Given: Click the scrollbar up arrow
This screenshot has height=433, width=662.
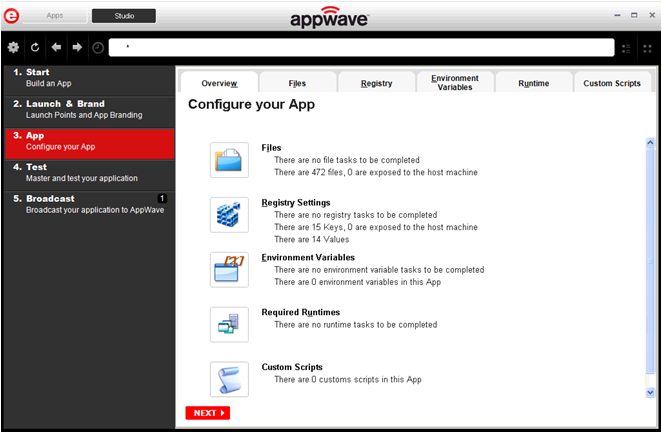Looking at the screenshot, I should (650, 143).
